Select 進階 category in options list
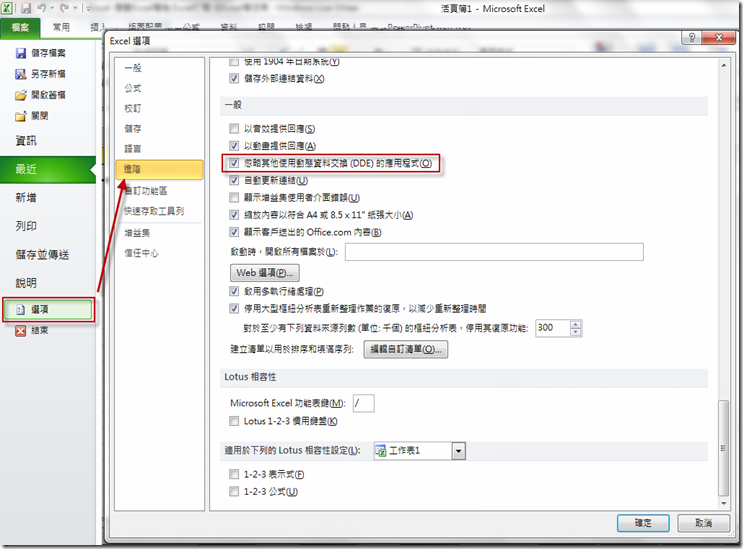This screenshot has height=549, width=743. [159, 170]
